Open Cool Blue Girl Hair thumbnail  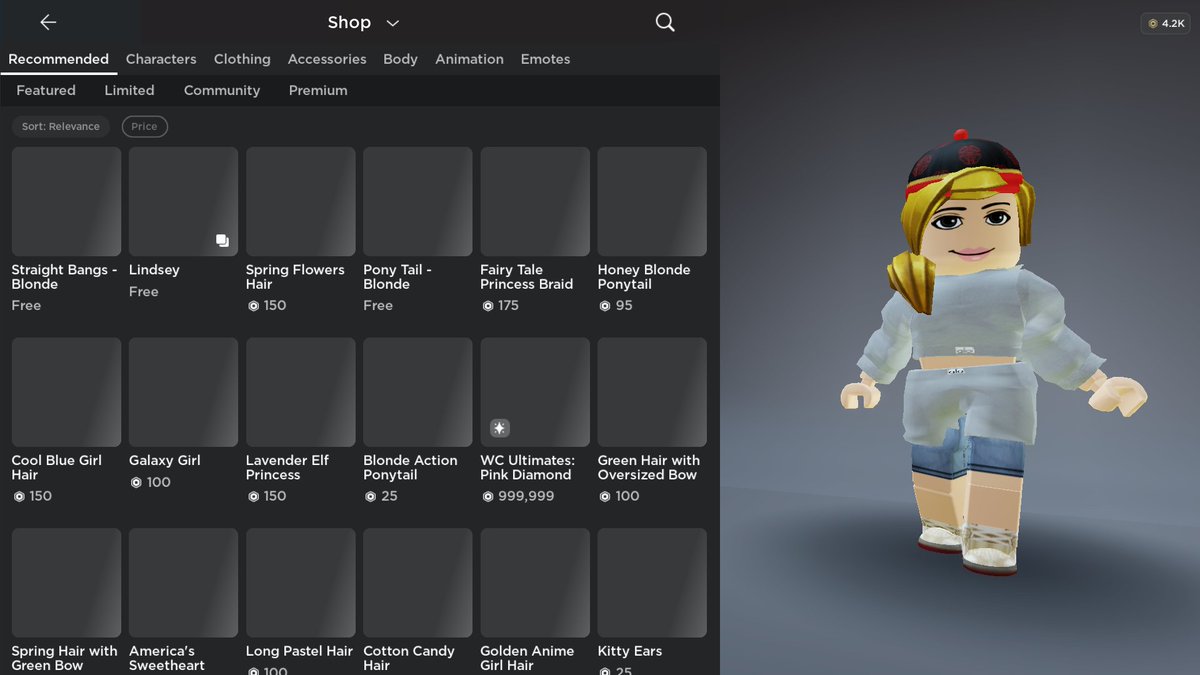click(x=66, y=392)
